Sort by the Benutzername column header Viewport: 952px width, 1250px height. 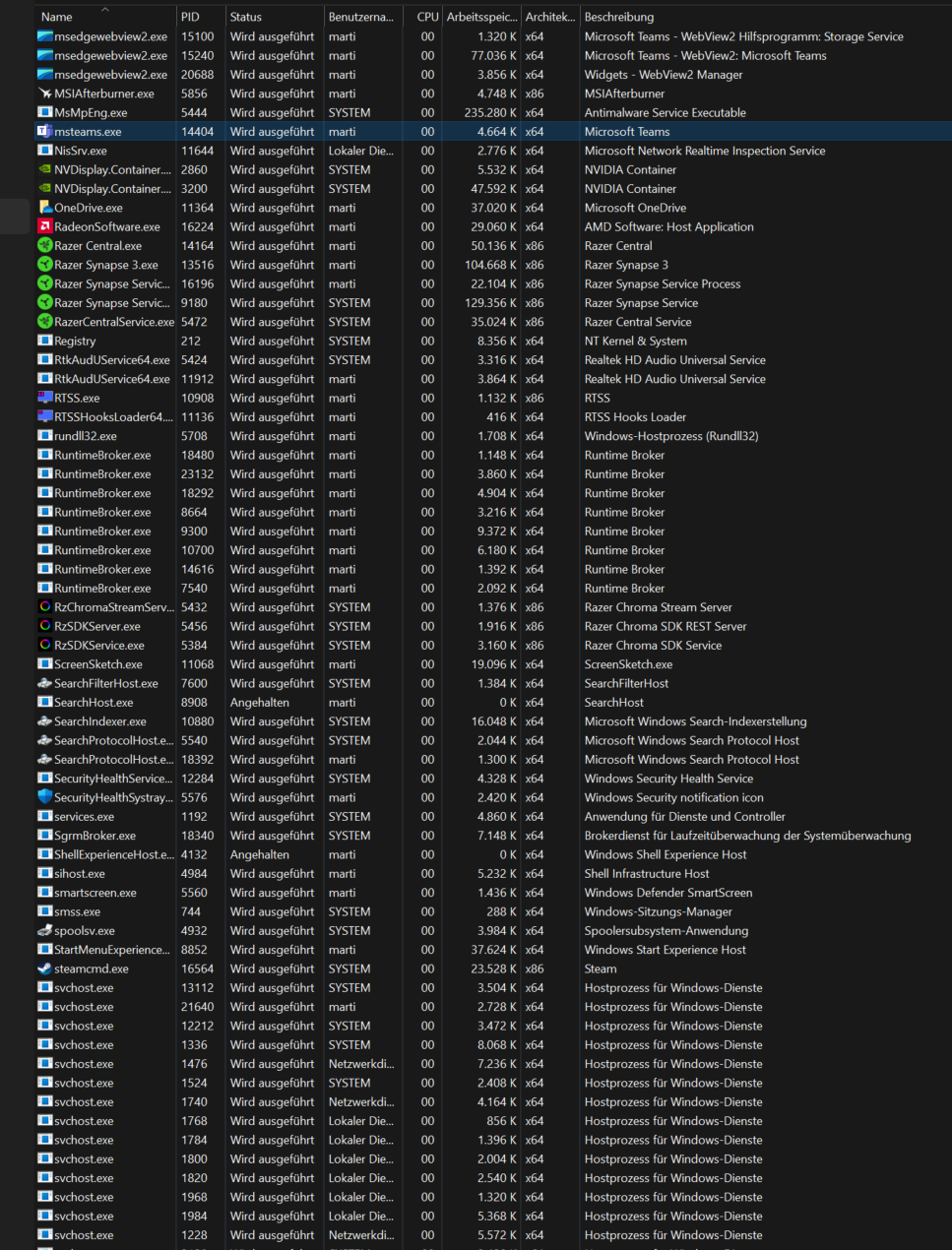point(363,17)
